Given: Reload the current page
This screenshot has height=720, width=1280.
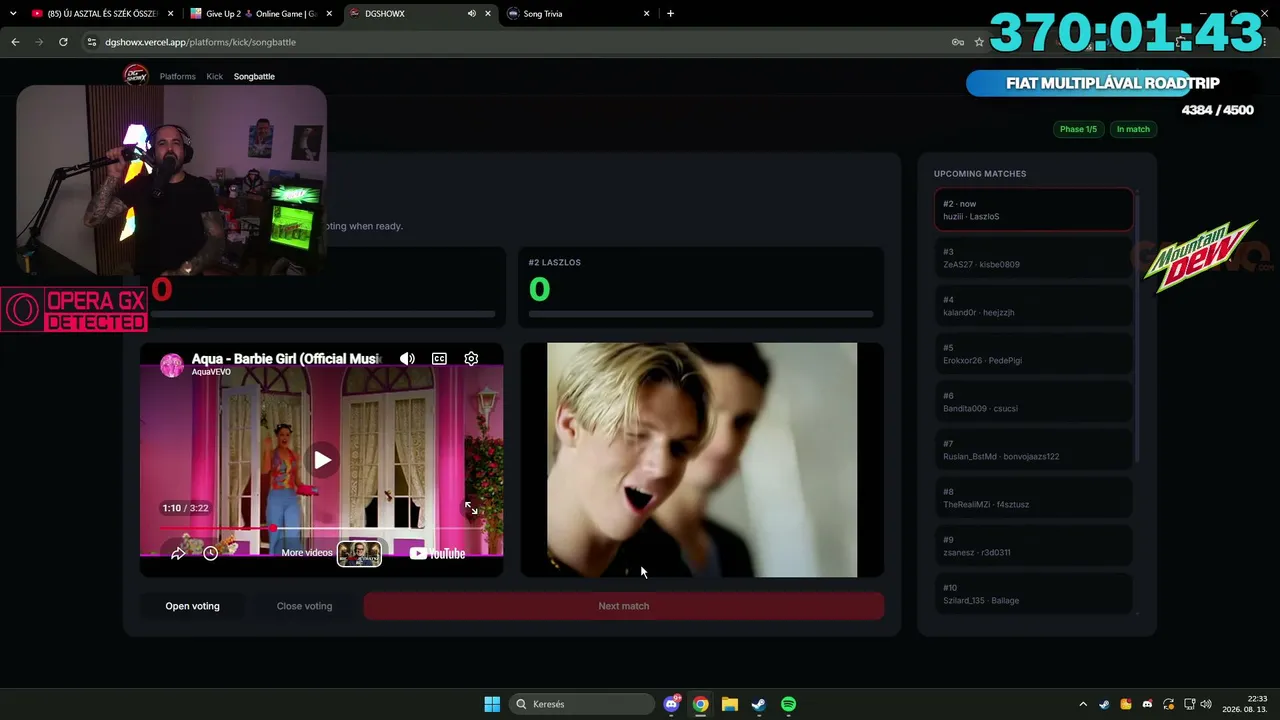Looking at the screenshot, I should [63, 42].
